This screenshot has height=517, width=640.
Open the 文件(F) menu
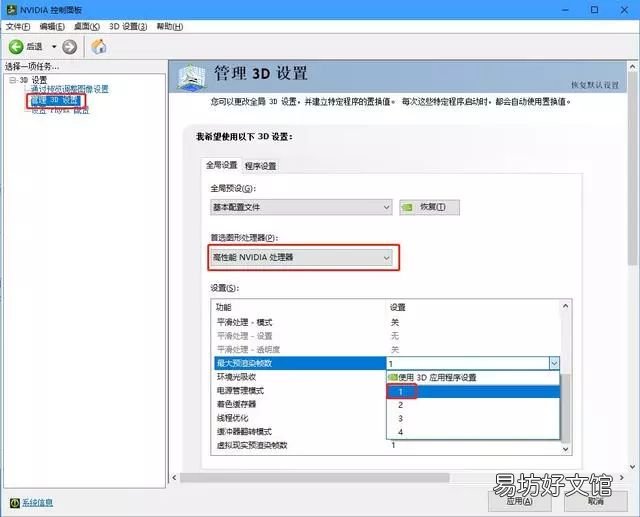coord(18,27)
